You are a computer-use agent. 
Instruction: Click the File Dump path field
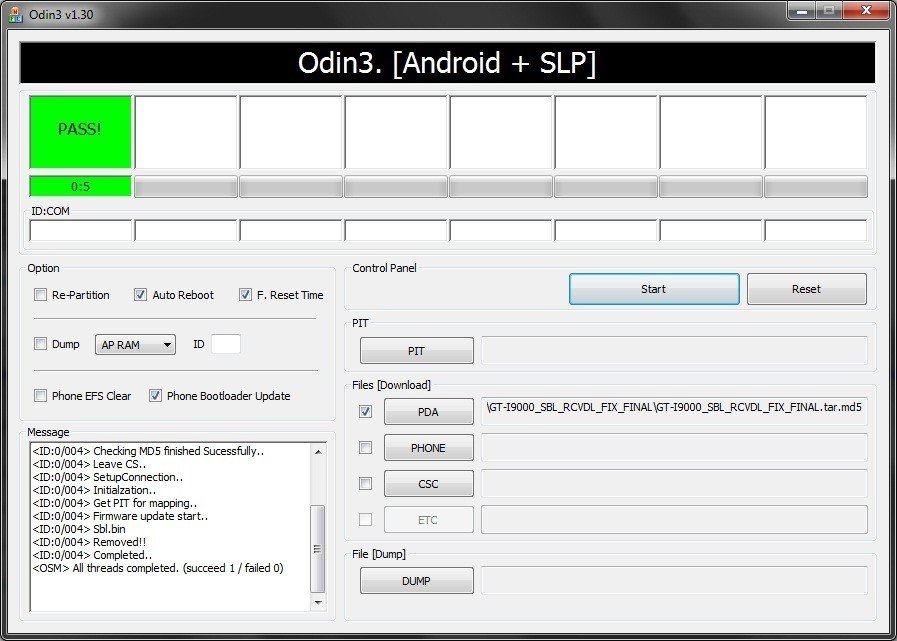tap(674, 580)
